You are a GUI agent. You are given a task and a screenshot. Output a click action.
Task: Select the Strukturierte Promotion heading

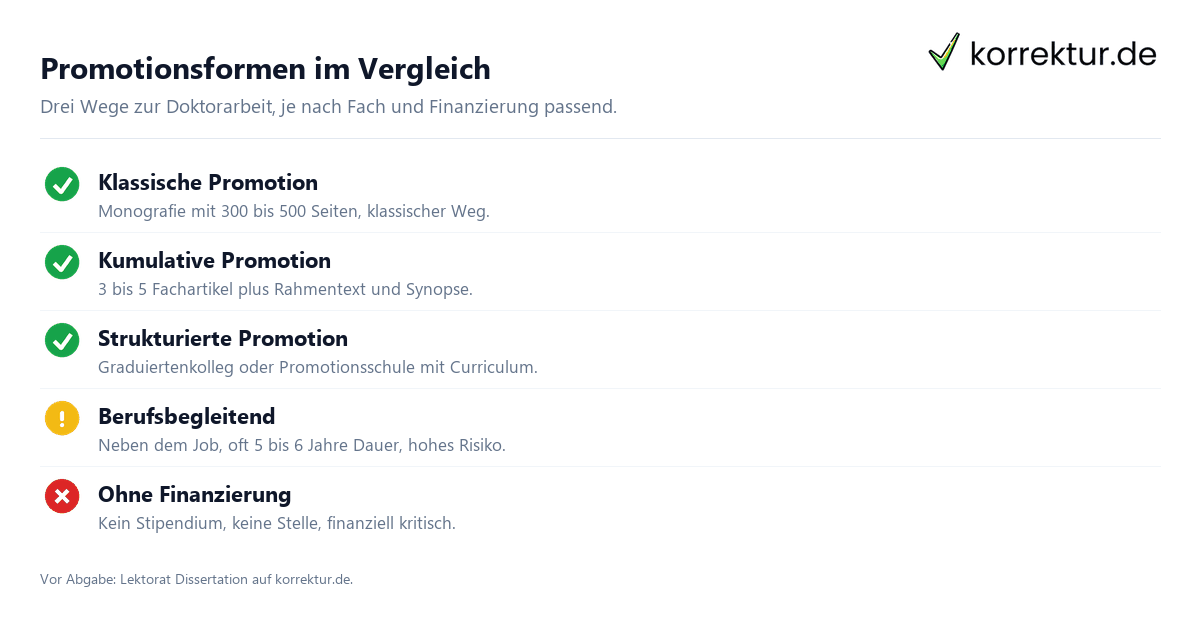223,339
